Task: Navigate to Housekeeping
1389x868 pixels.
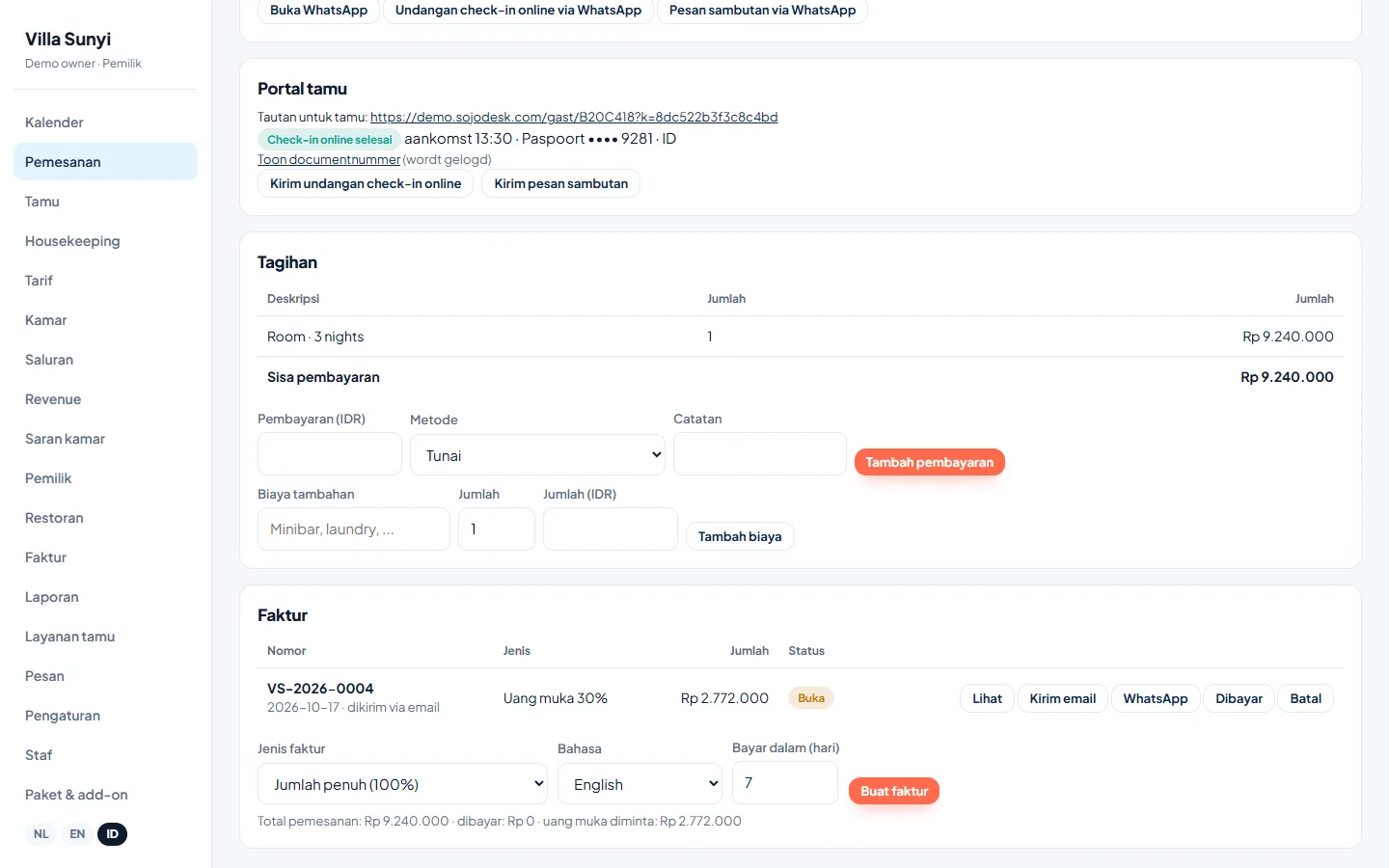Action: coord(105,241)
